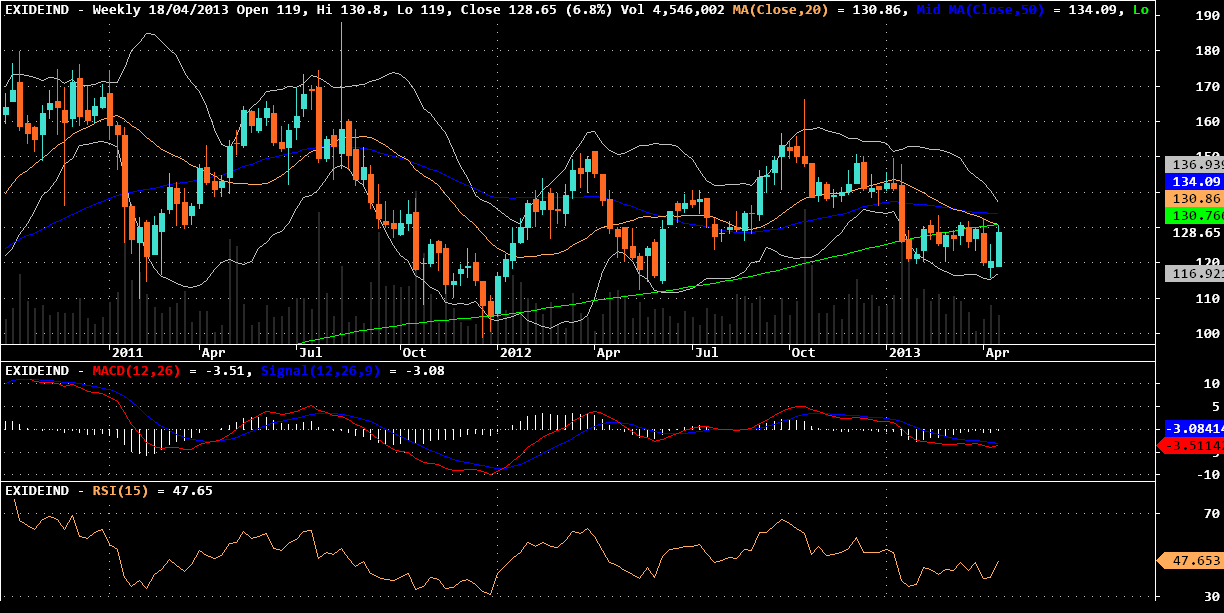The width and height of the screenshot is (1224, 613).
Task: Click the gray 136.939 upper band tag
Action: [1194, 164]
